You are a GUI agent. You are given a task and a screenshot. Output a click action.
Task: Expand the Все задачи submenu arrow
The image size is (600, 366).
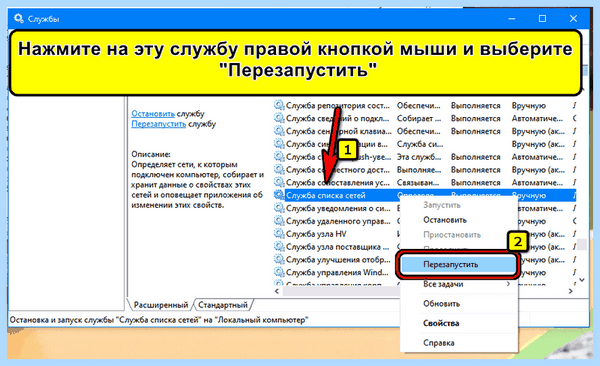pyautogui.click(x=508, y=284)
